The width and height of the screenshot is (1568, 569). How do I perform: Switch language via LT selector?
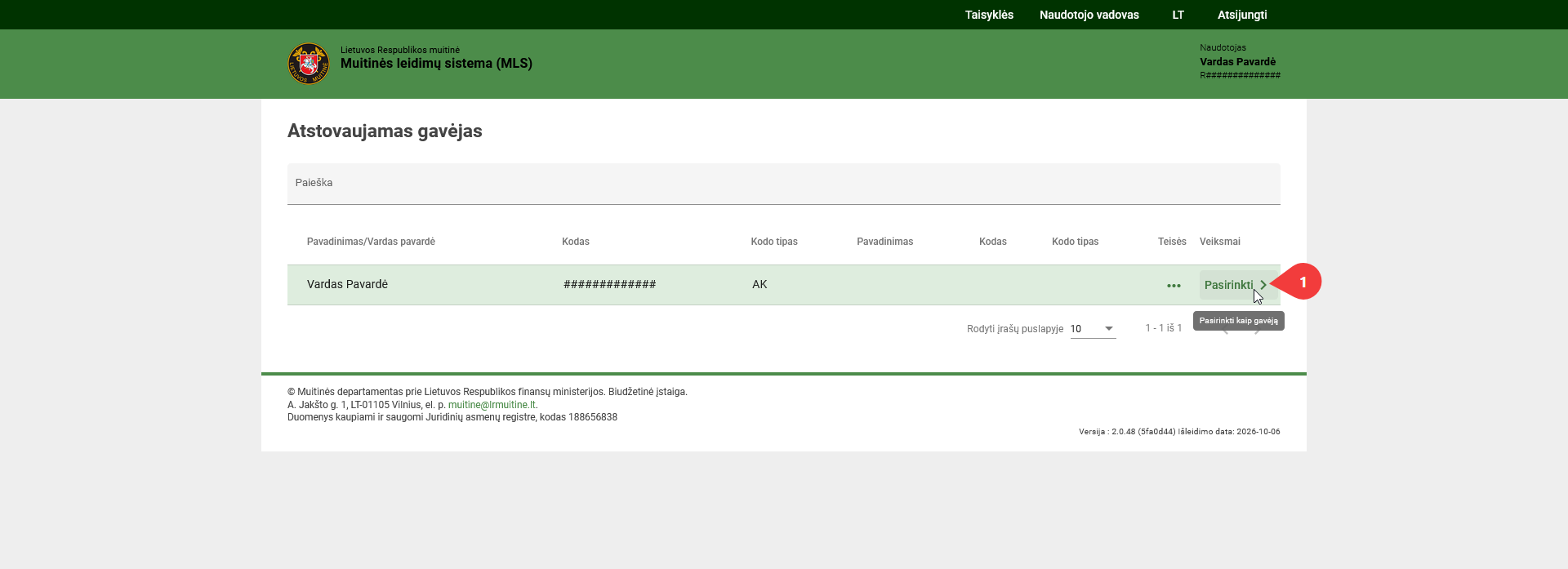coord(1178,15)
